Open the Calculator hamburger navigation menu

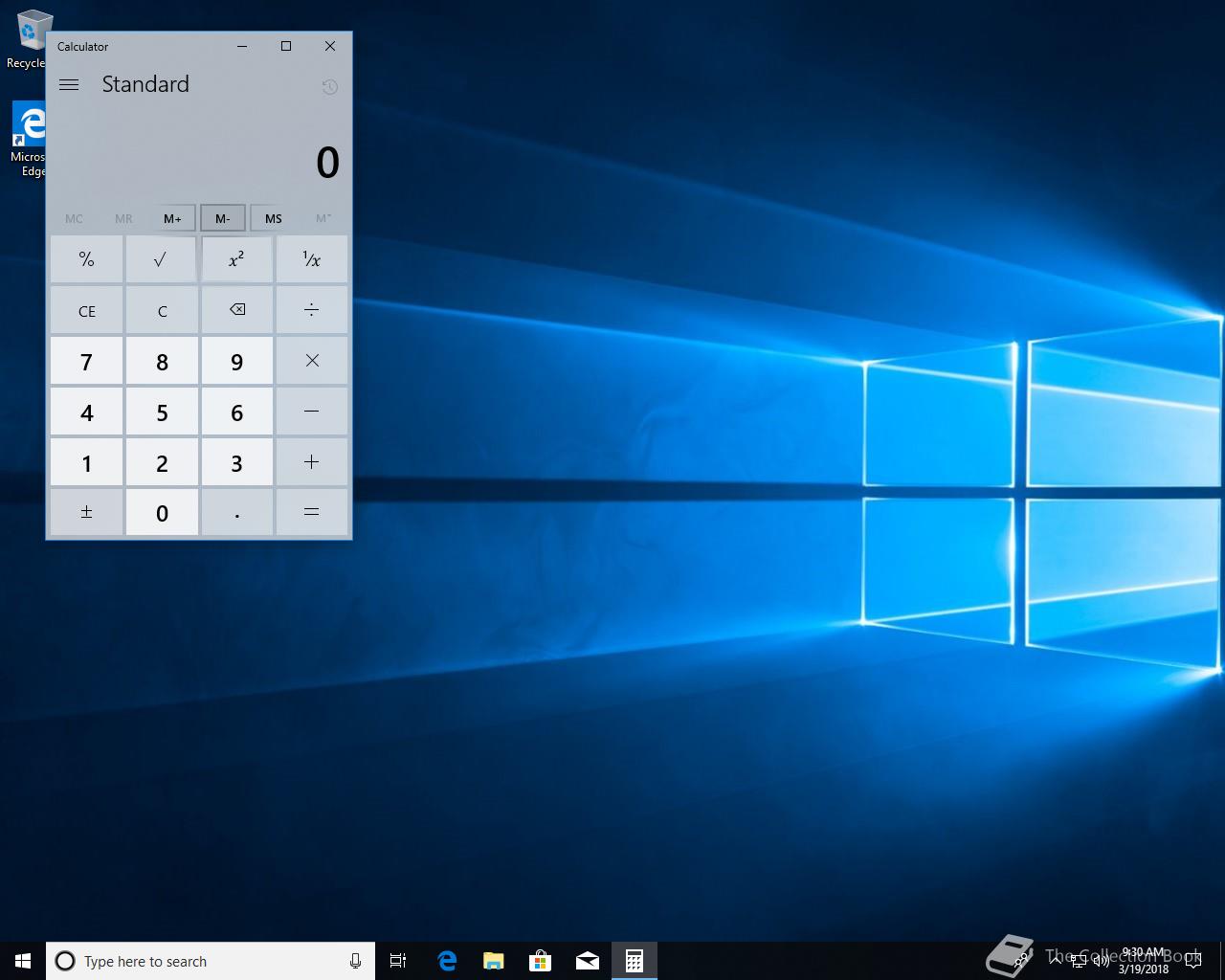69,84
